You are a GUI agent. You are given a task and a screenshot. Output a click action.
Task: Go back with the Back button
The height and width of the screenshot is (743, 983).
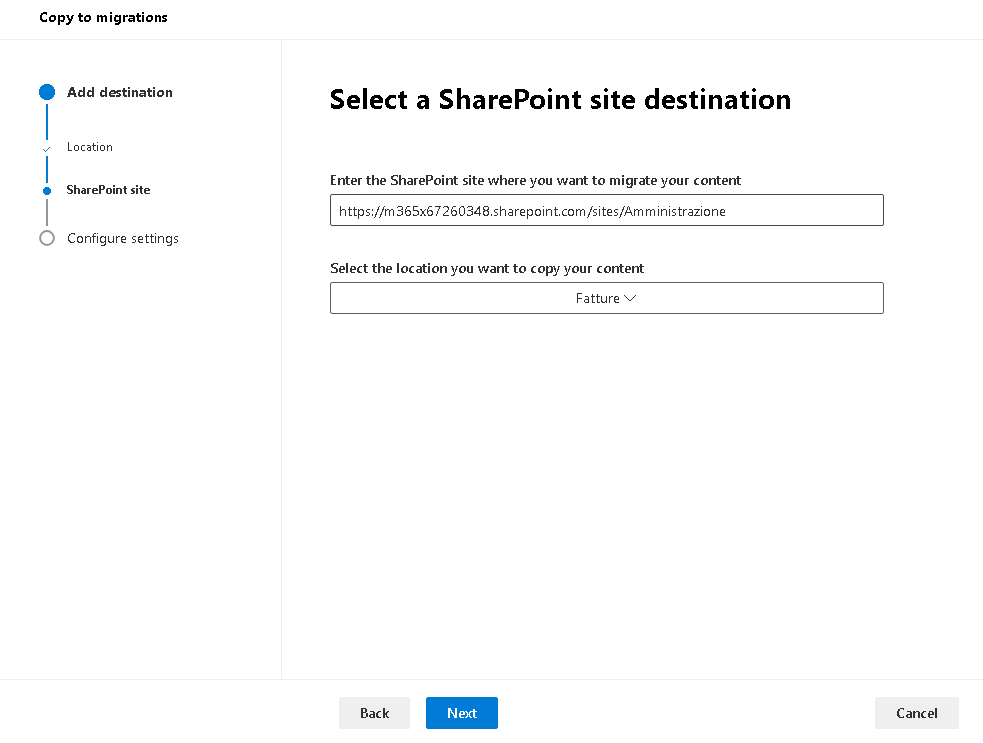tap(374, 713)
